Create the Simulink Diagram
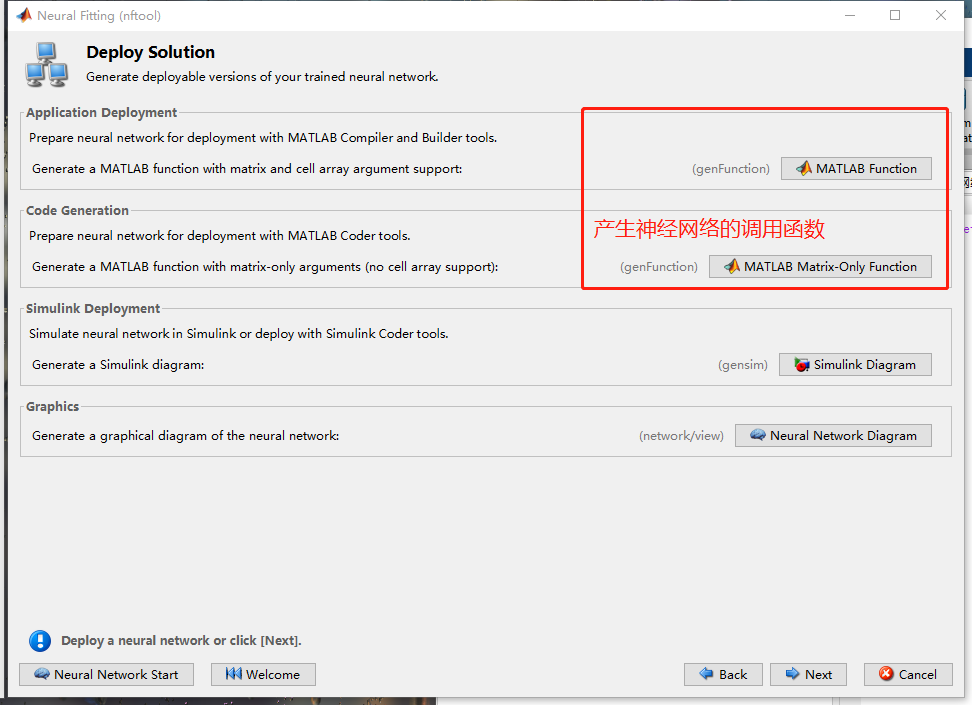Viewport: 972px width, 705px height. (x=855, y=365)
